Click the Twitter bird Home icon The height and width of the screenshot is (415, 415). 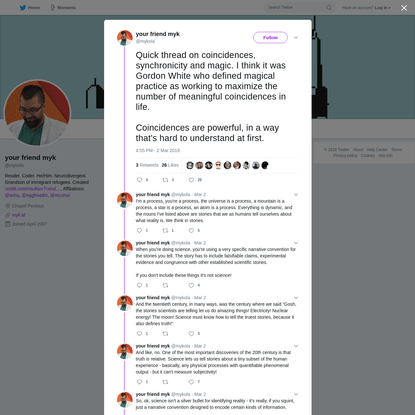(x=23, y=8)
